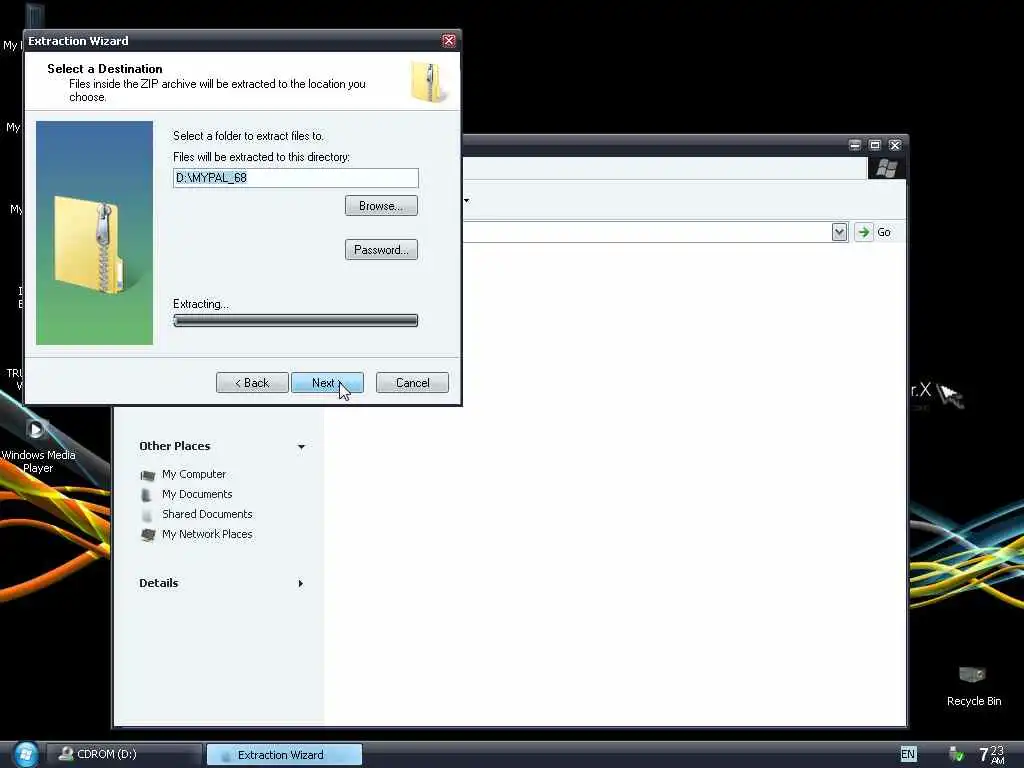Click the Details heading

(x=159, y=583)
